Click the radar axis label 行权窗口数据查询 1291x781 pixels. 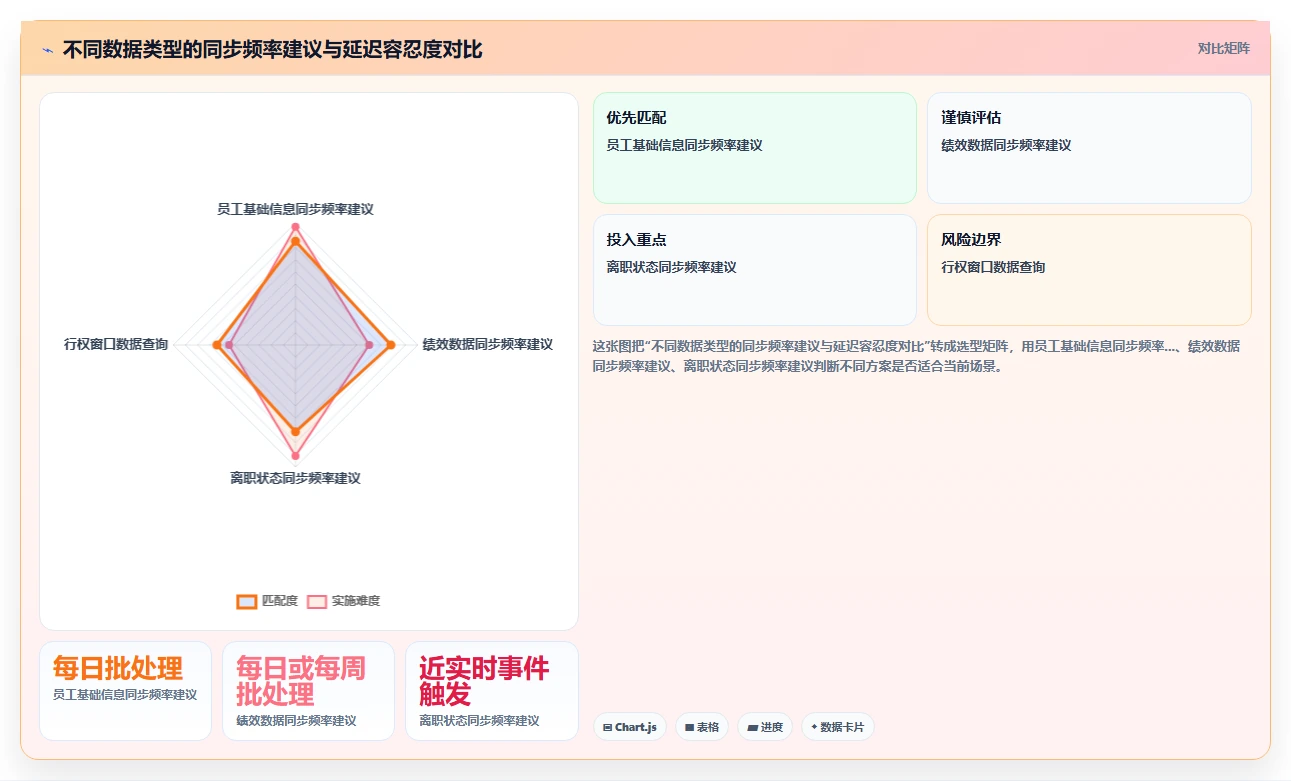(116, 344)
